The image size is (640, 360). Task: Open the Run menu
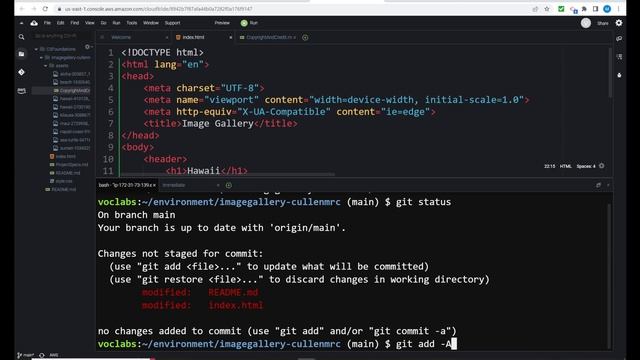[x=116, y=23]
